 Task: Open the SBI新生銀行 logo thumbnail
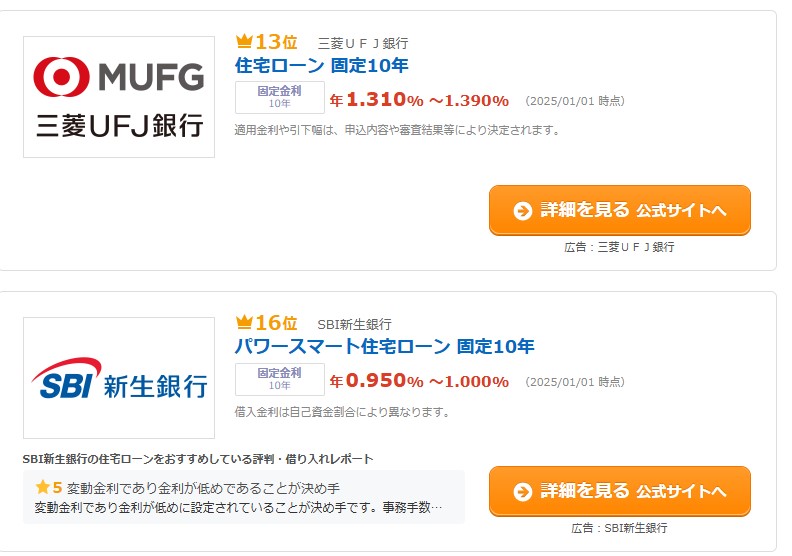point(119,378)
